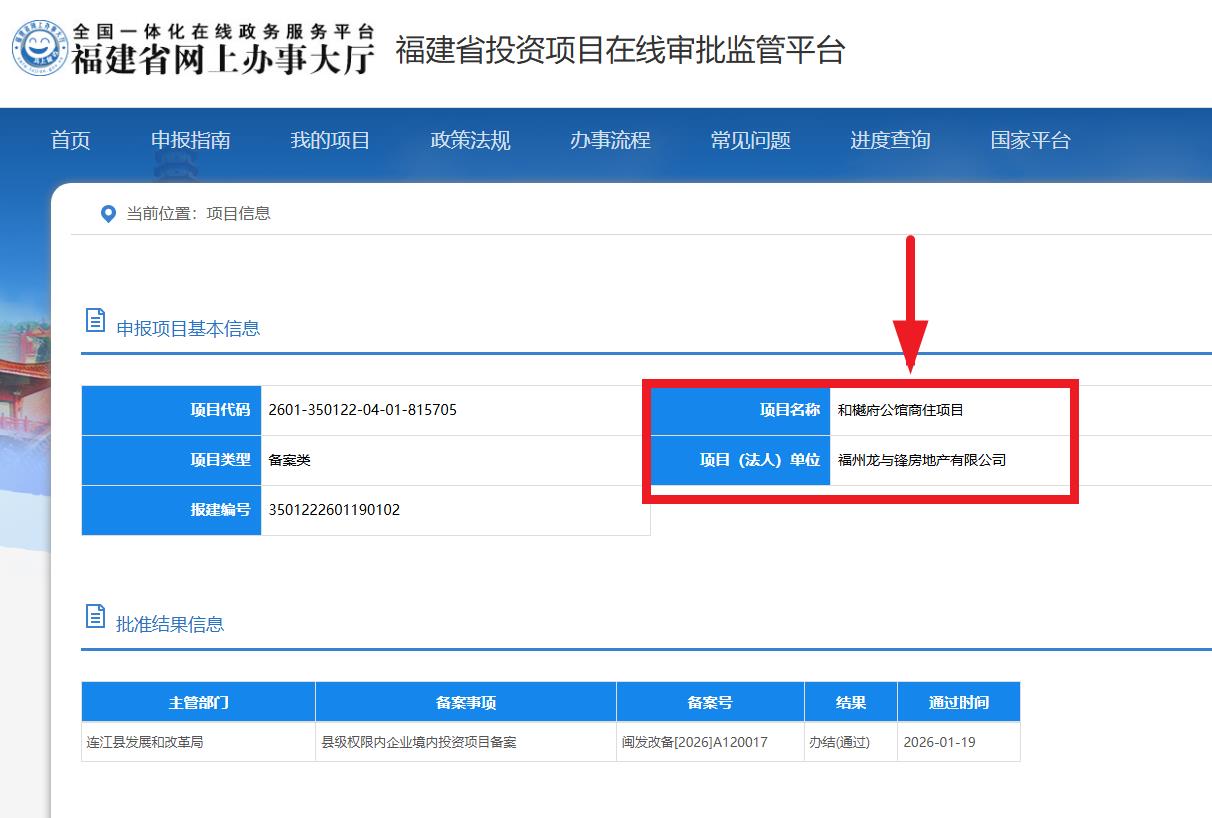Image resolution: width=1212 pixels, height=818 pixels.
Task: Click the Fujian online service hall logo
Action: click(195, 48)
